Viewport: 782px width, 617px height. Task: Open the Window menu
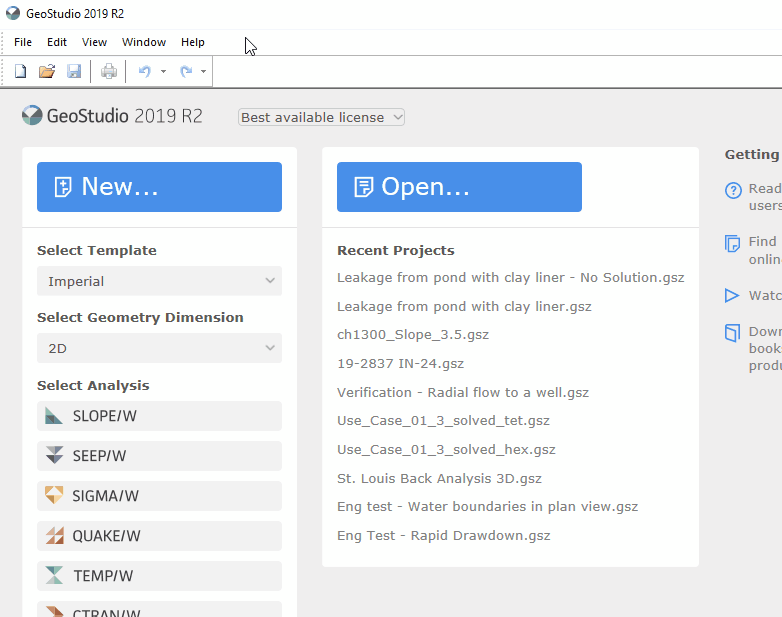144,42
